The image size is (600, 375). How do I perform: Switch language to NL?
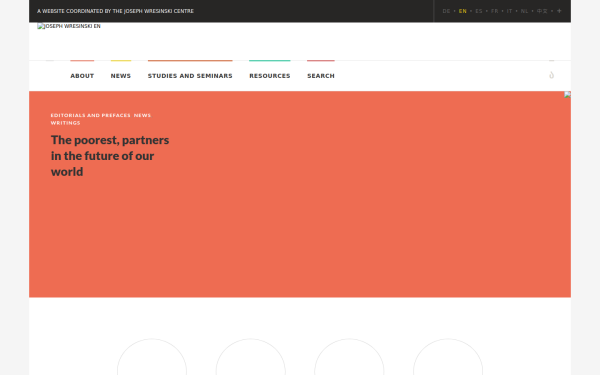(x=524, y=11)
